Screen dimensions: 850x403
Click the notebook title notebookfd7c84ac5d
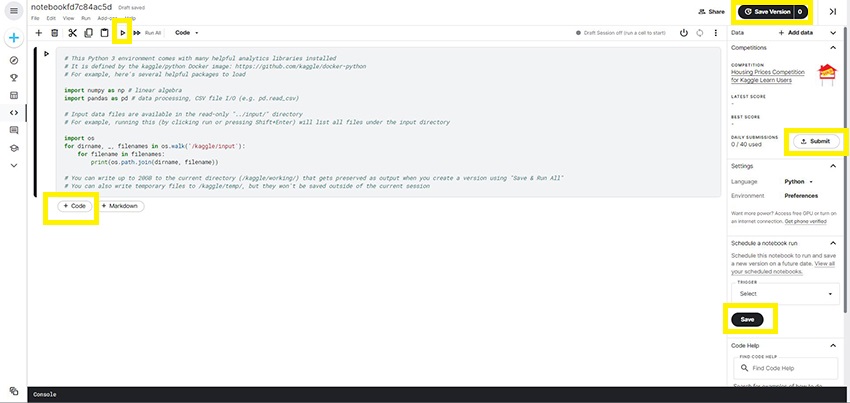(x=72, y=7)
